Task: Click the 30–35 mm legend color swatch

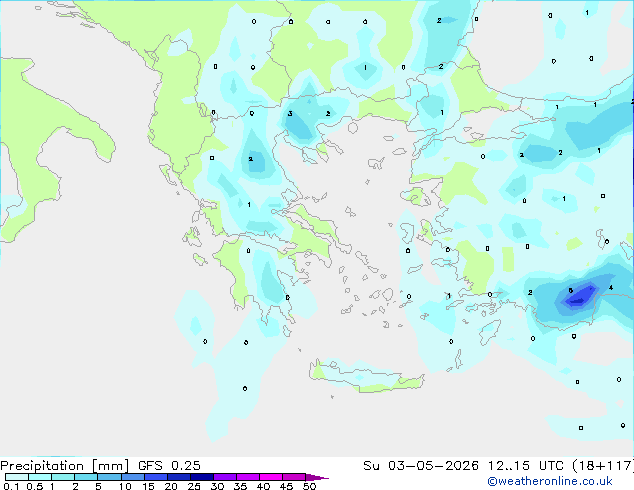Action: click(224, 477)
